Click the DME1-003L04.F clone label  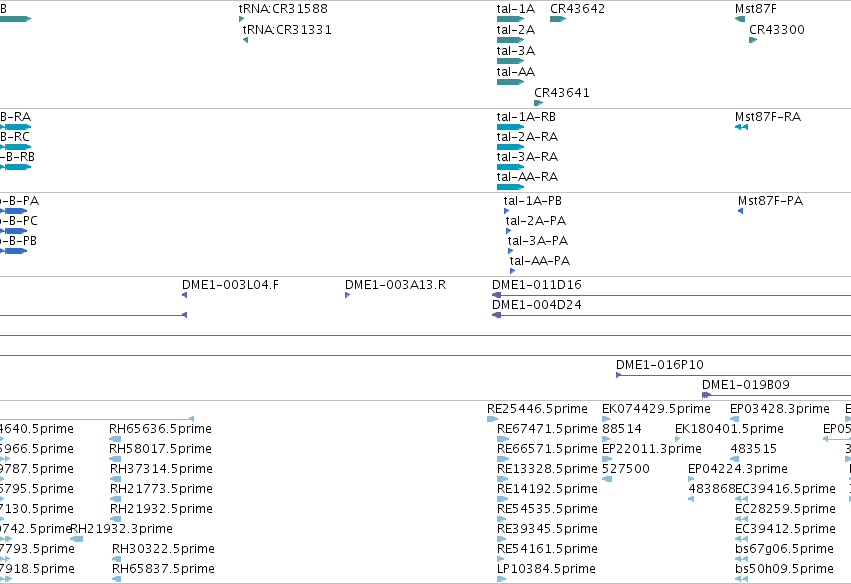coord(230,285)
